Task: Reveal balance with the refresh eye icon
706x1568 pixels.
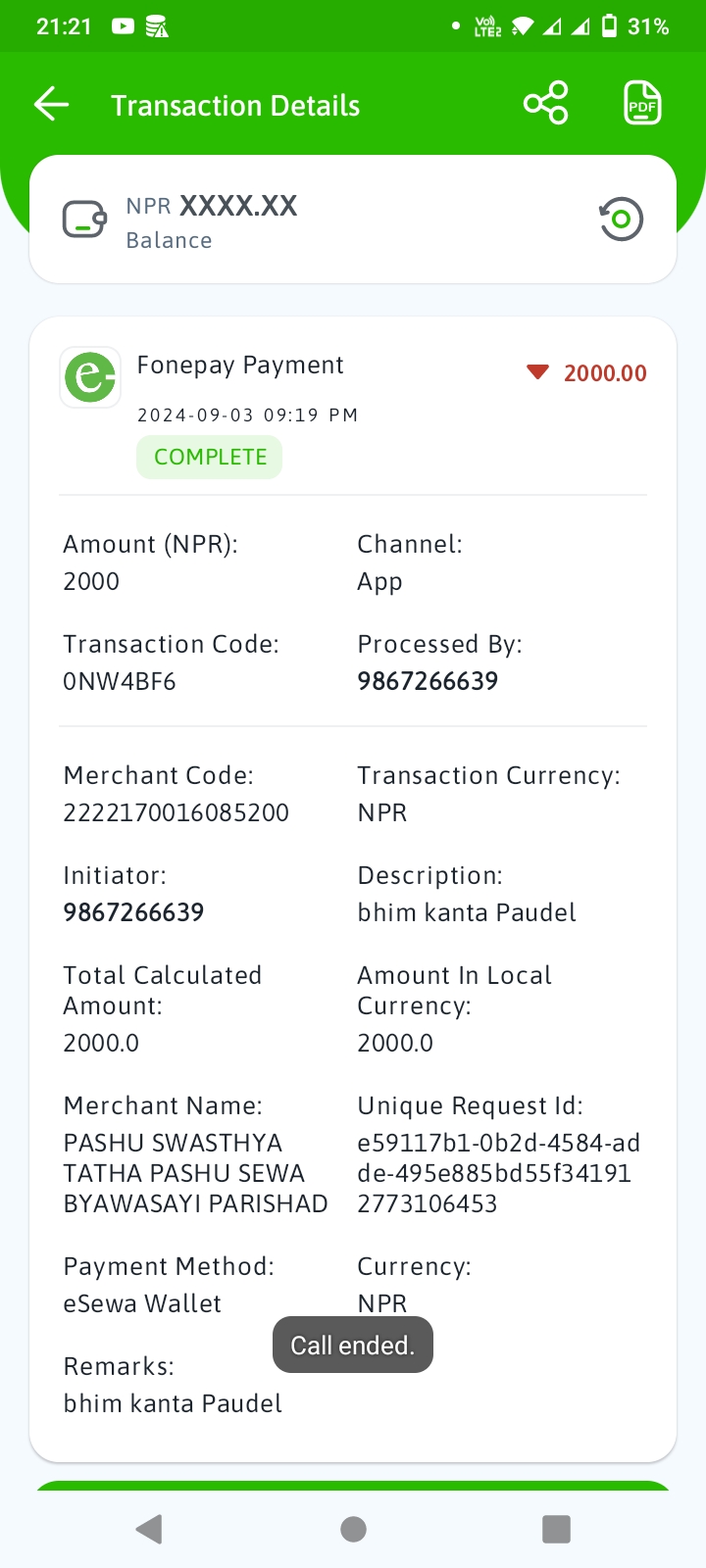Action: (x=622, y=219)
